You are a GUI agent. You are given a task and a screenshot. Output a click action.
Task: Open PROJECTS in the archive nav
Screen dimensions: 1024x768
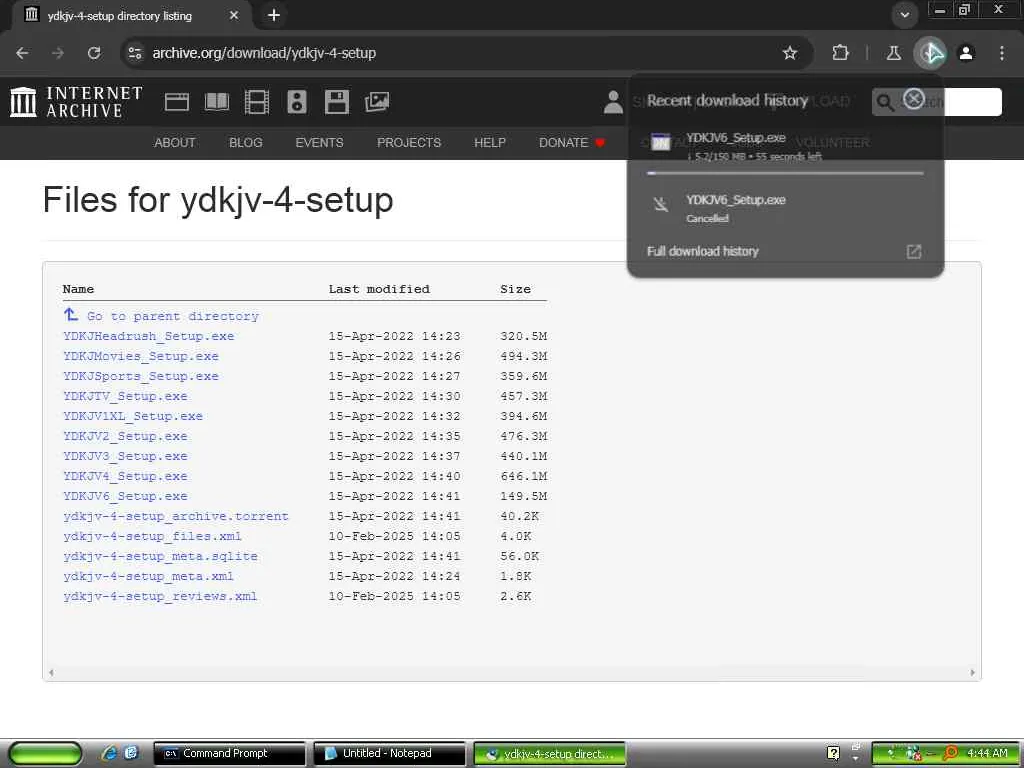[409, 142]
